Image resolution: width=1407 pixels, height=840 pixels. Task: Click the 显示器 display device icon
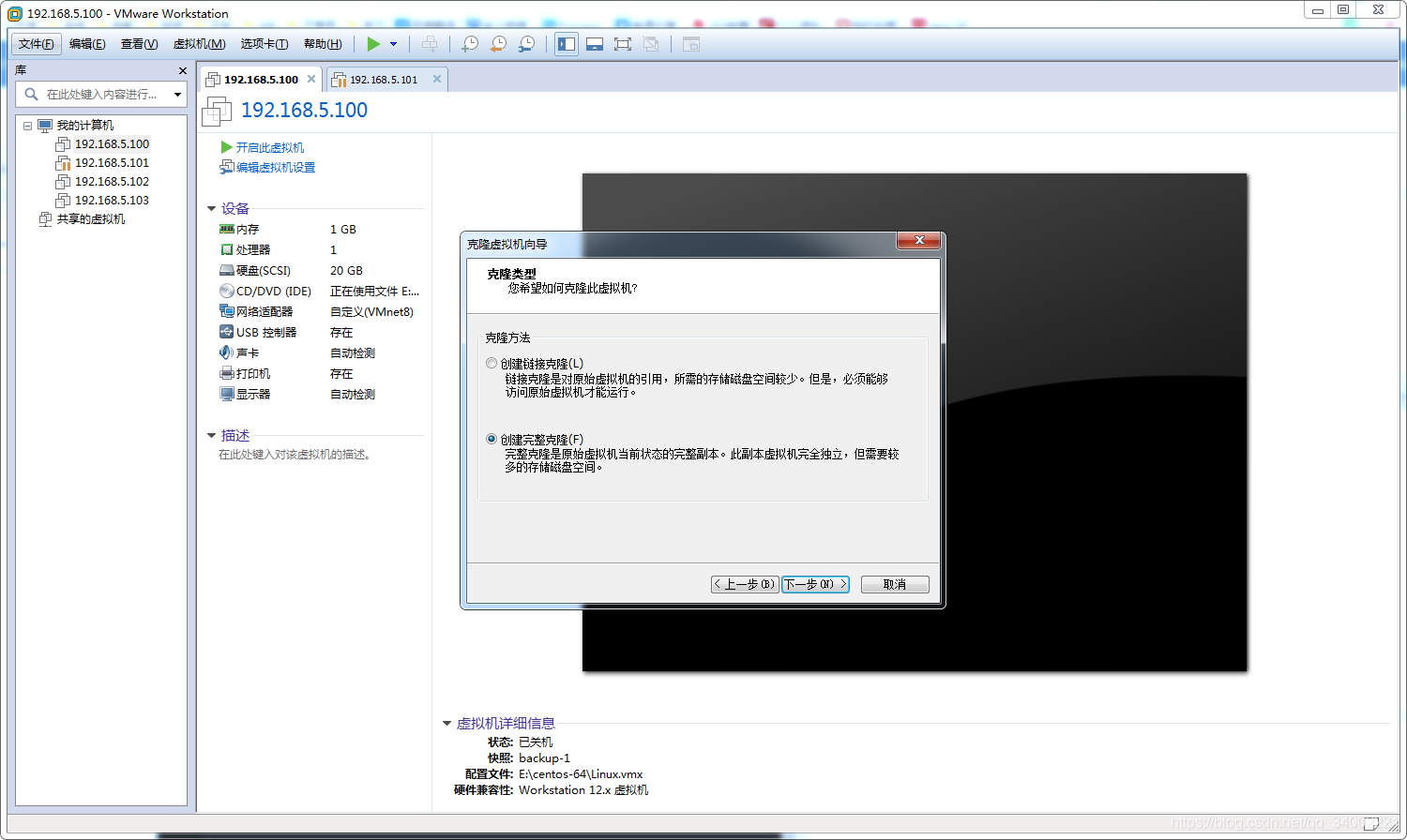pyautogui.click(x=226, y=394)
